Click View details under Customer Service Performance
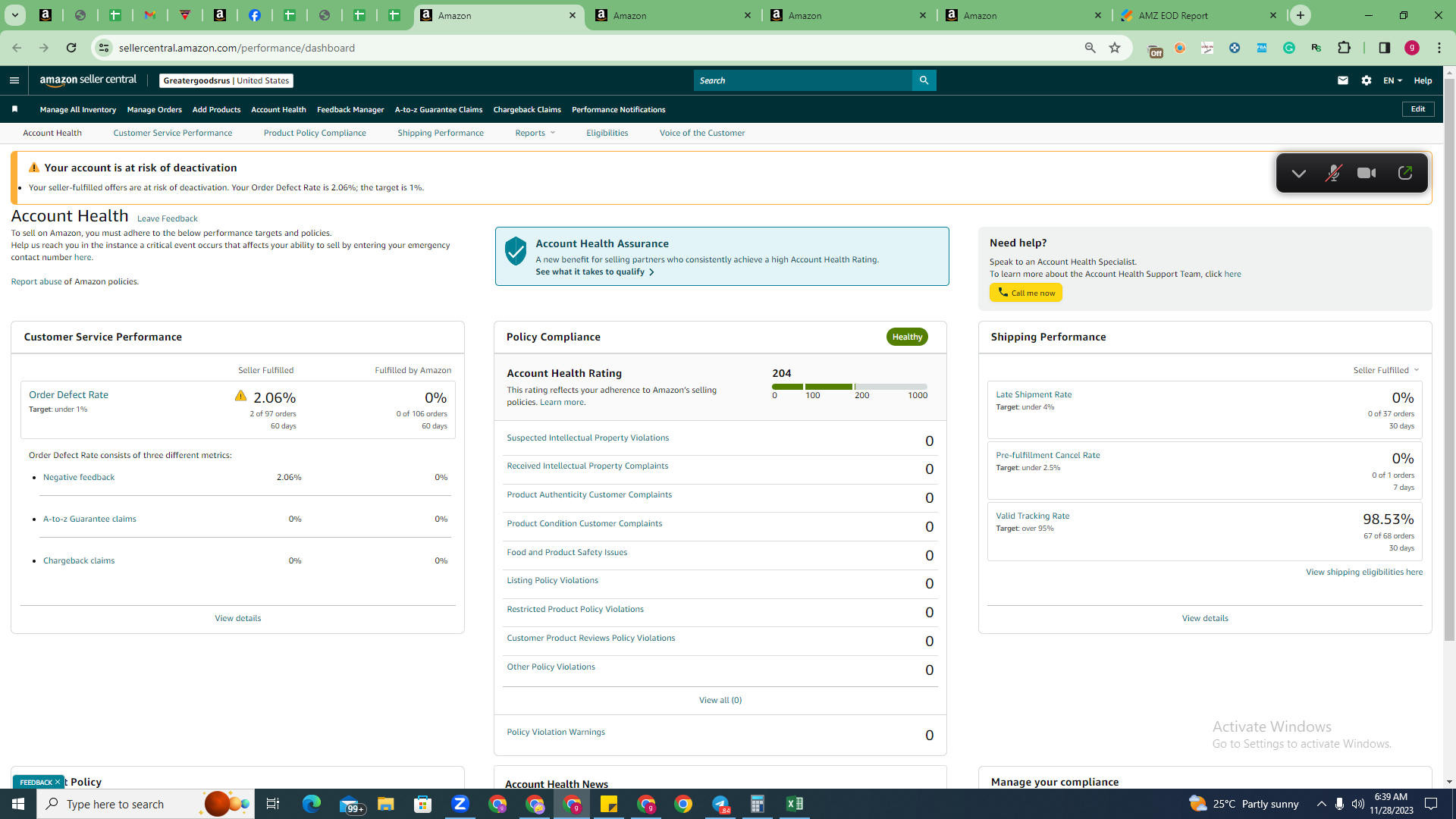 [238, 618]
